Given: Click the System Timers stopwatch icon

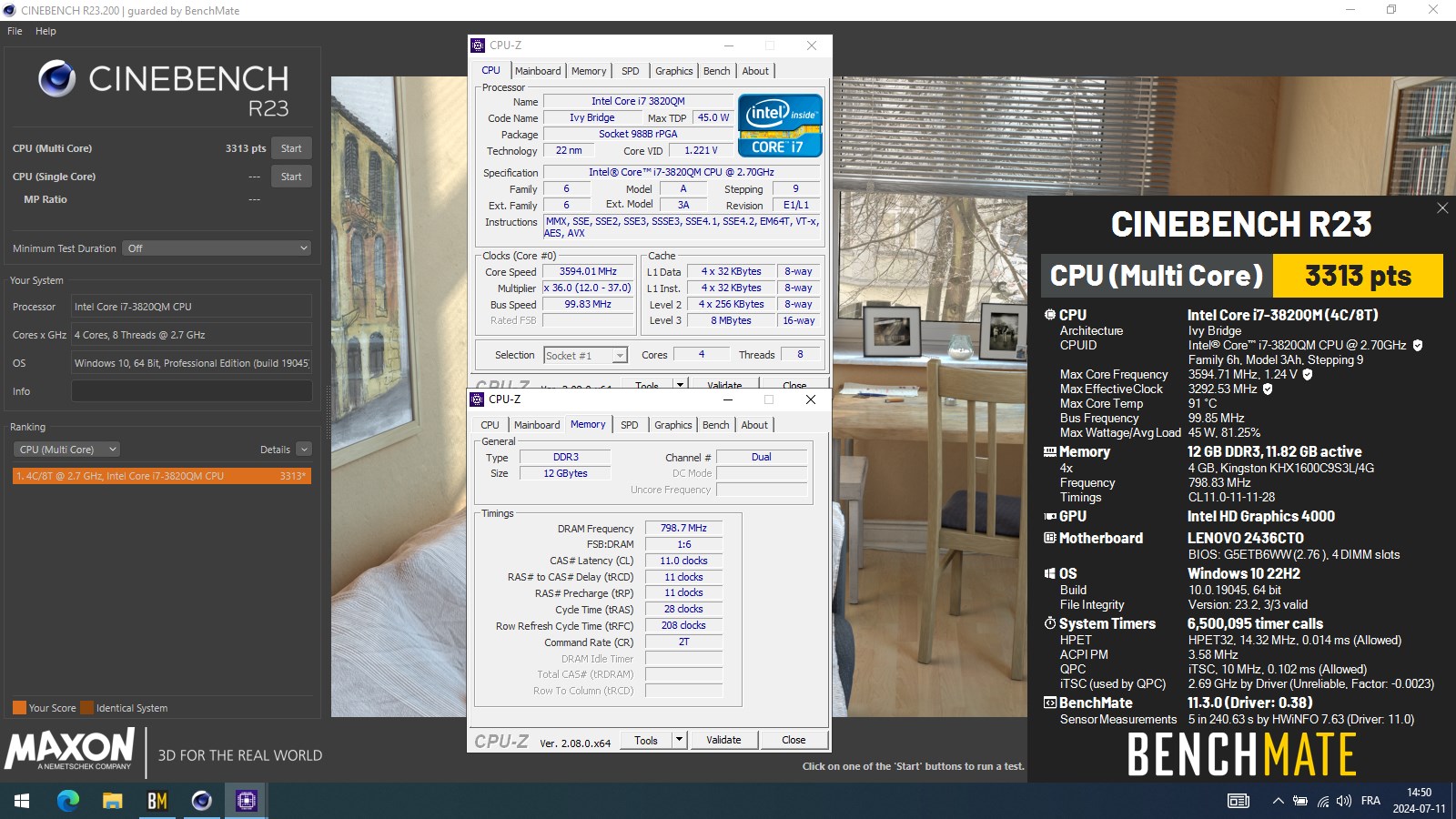Looking at the screenshot, I should (x=1049, y=623).
